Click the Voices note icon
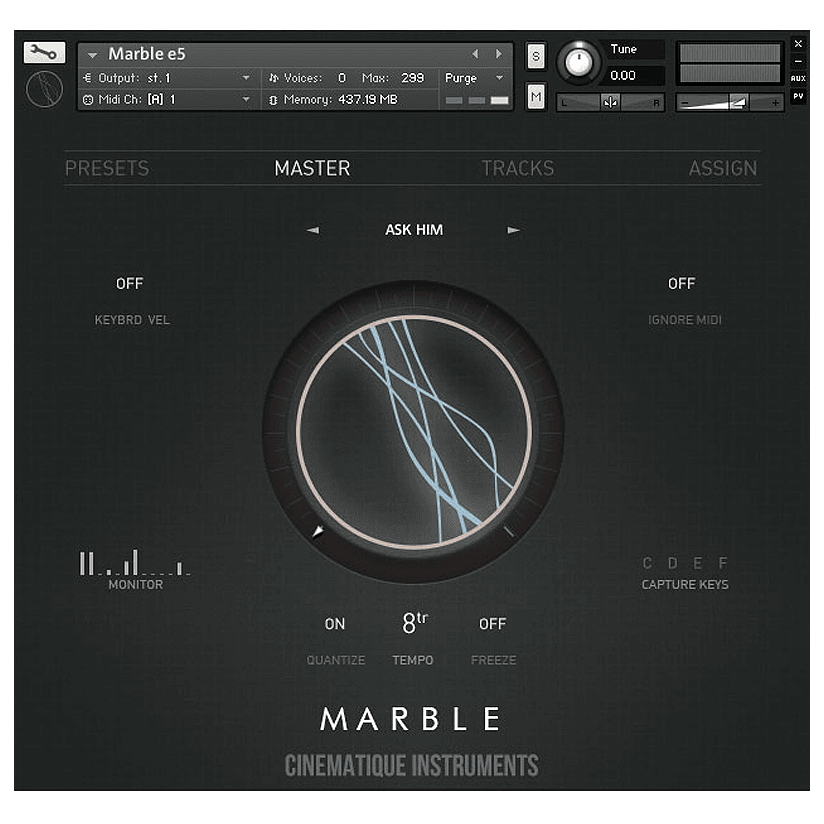The height and width of the screenshot is (824, 824). click(x=273, y=78)
